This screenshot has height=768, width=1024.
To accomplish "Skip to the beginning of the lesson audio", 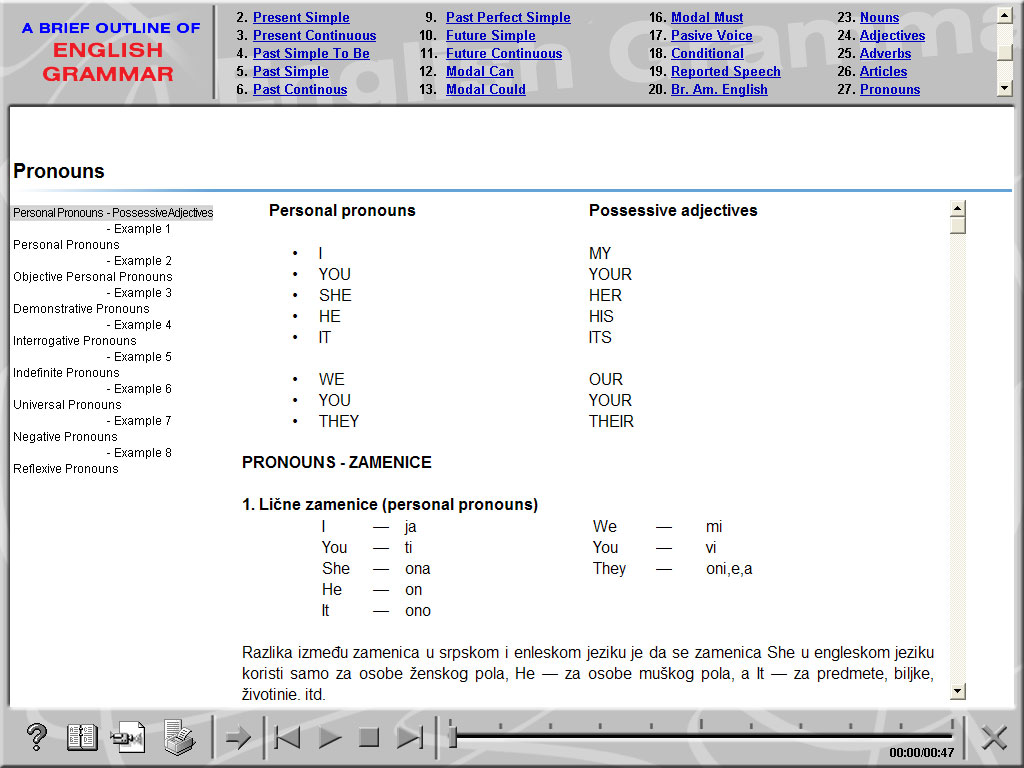I will click(287, 737).
